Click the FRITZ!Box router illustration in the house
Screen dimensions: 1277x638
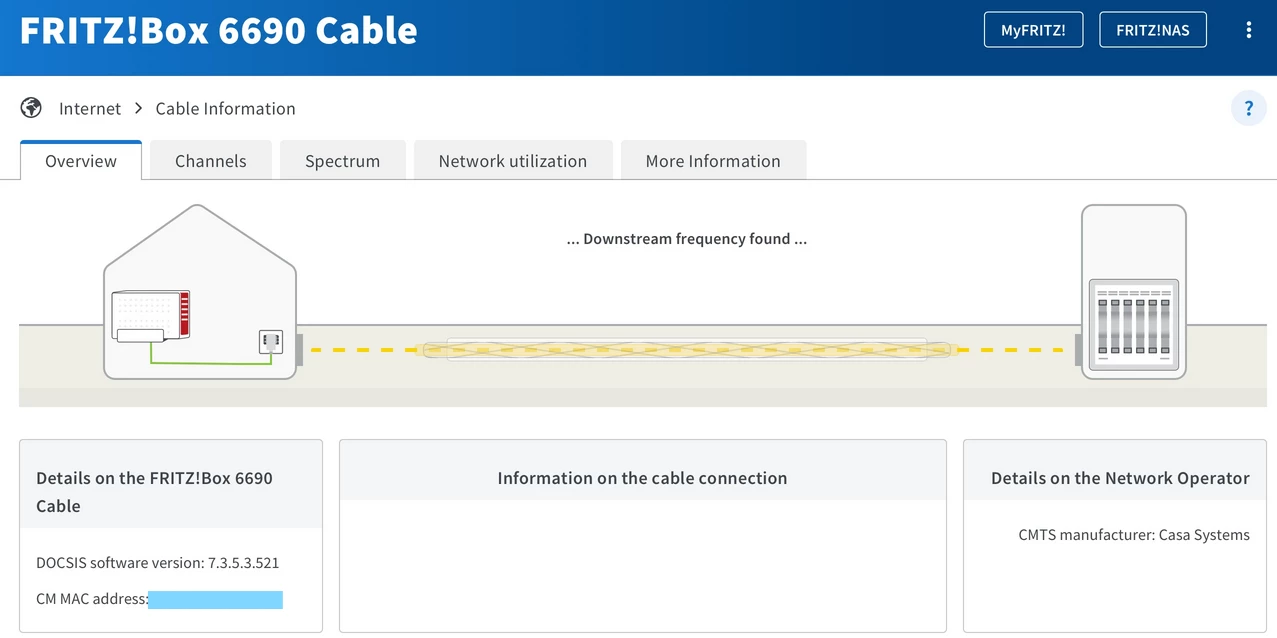[x=151, y=315]
